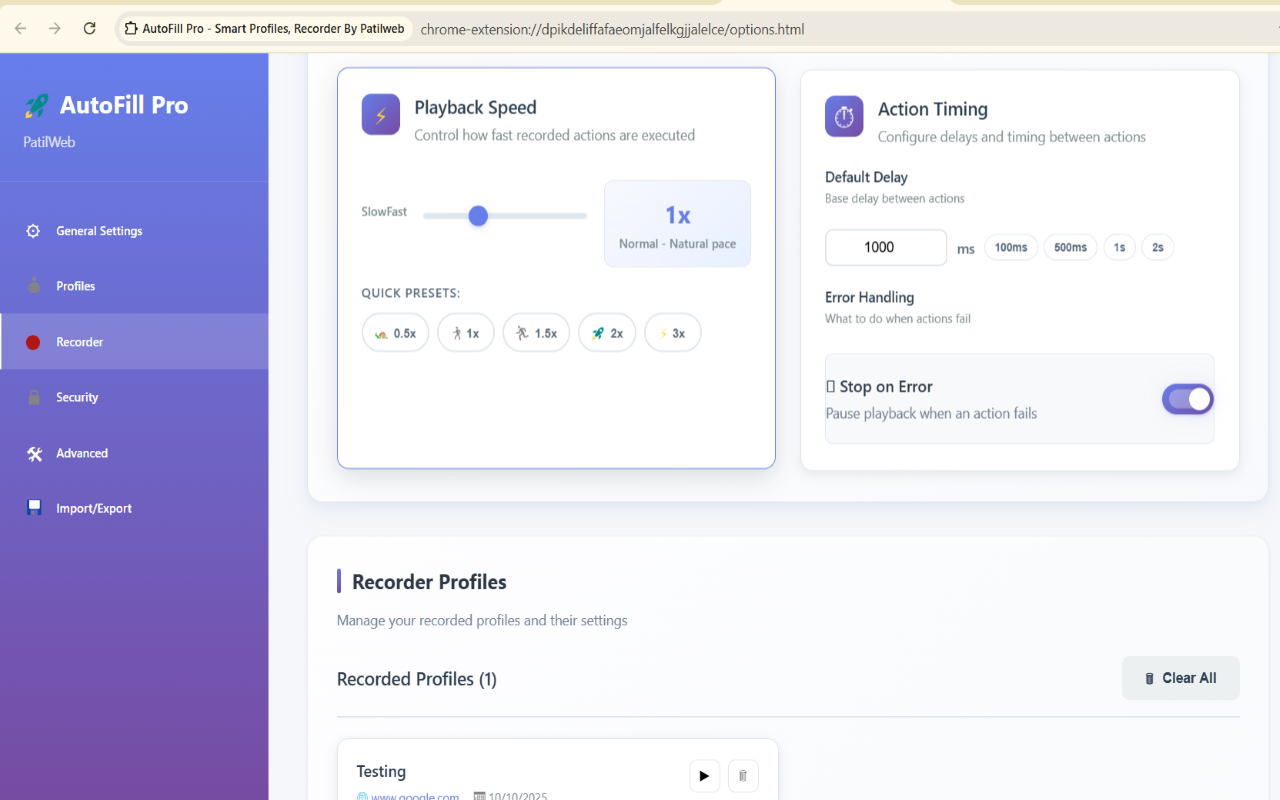This screenshot has width=1280, height=800.
Task: Open Profiles section
Action: tap(134, 286)
